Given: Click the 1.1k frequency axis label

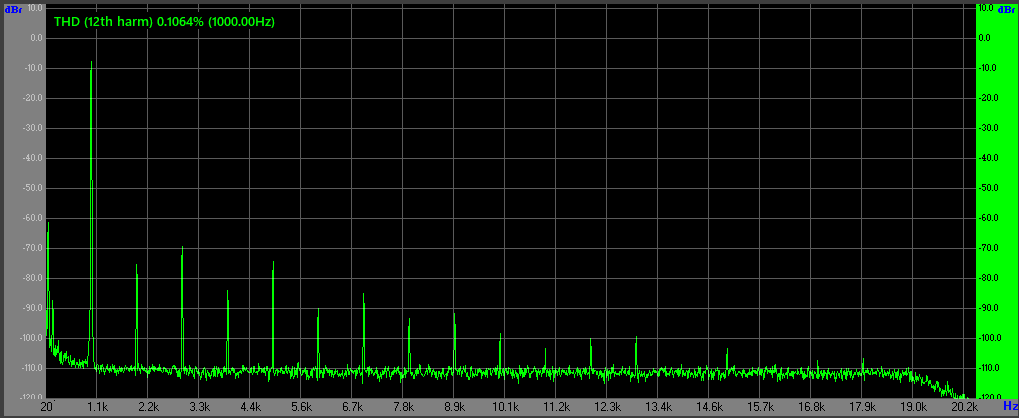Looking at the screenshot, I should click(97, 407).
